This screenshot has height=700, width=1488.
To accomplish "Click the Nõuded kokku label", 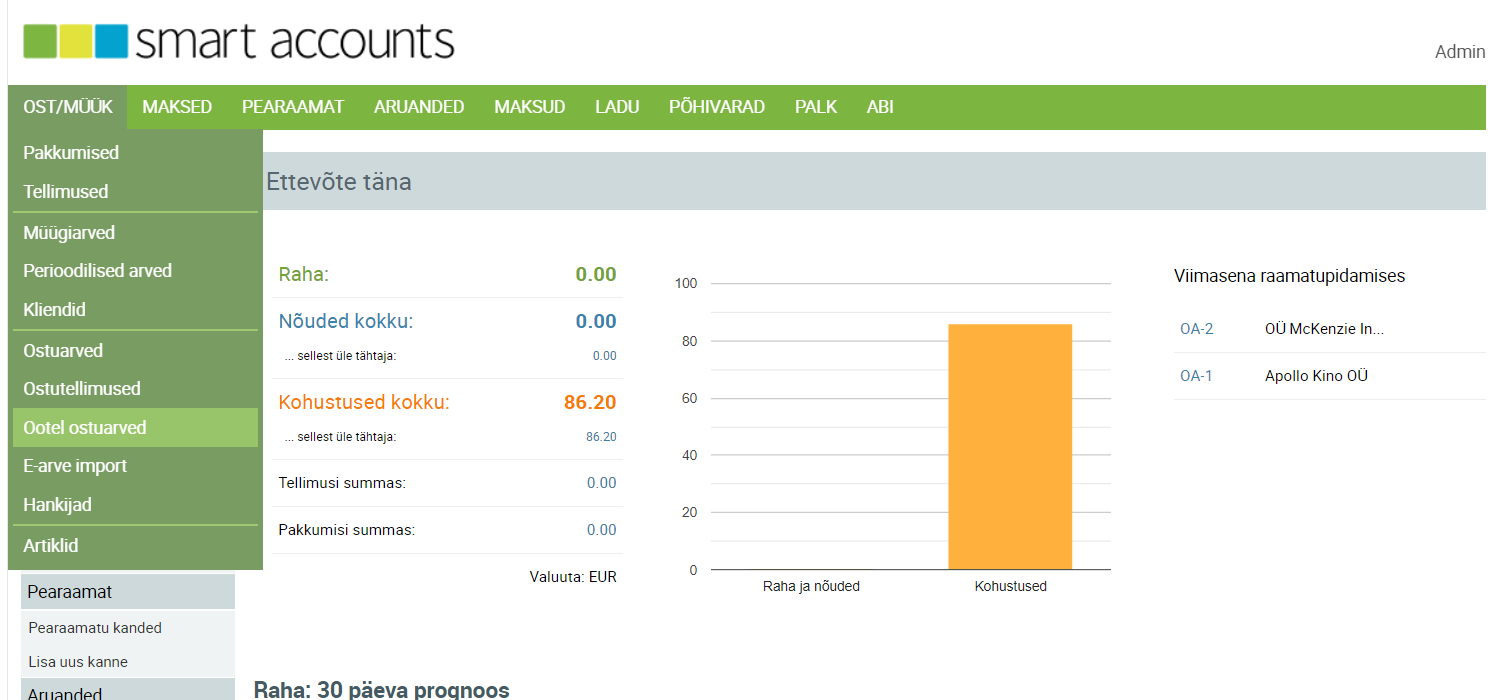I will [346, 321].
